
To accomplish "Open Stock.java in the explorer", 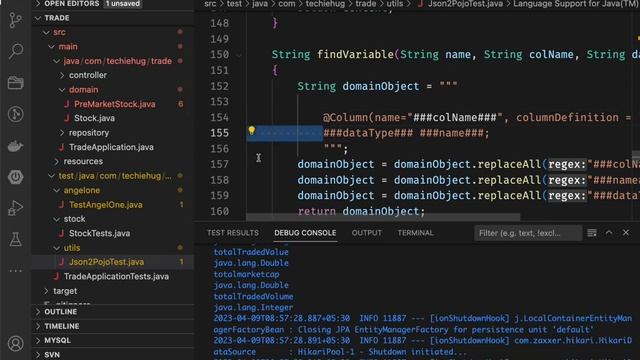I will (94, 118).
